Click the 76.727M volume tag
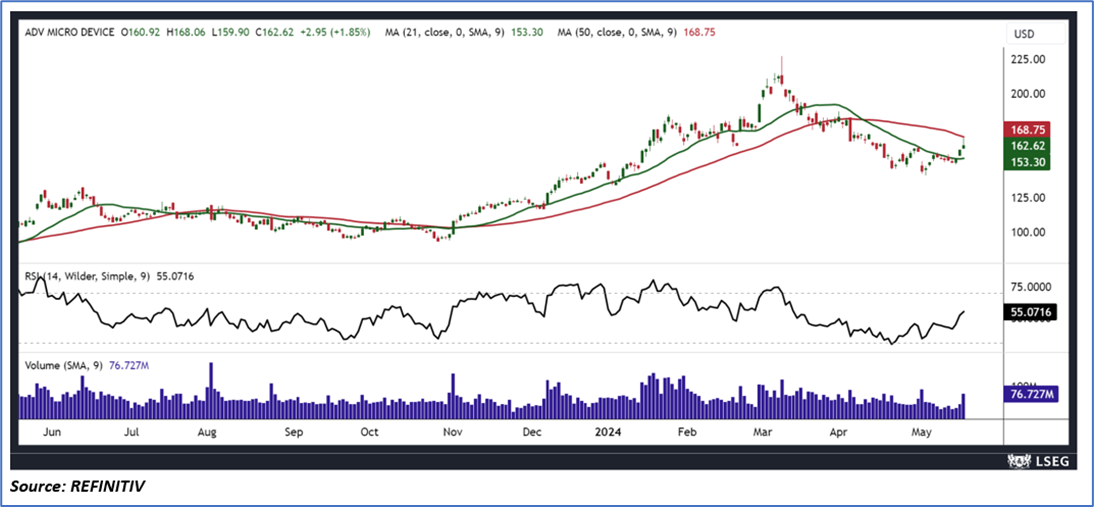Image resolution: width=1094 pixels, height=507 pixels. coord(1031,393)
